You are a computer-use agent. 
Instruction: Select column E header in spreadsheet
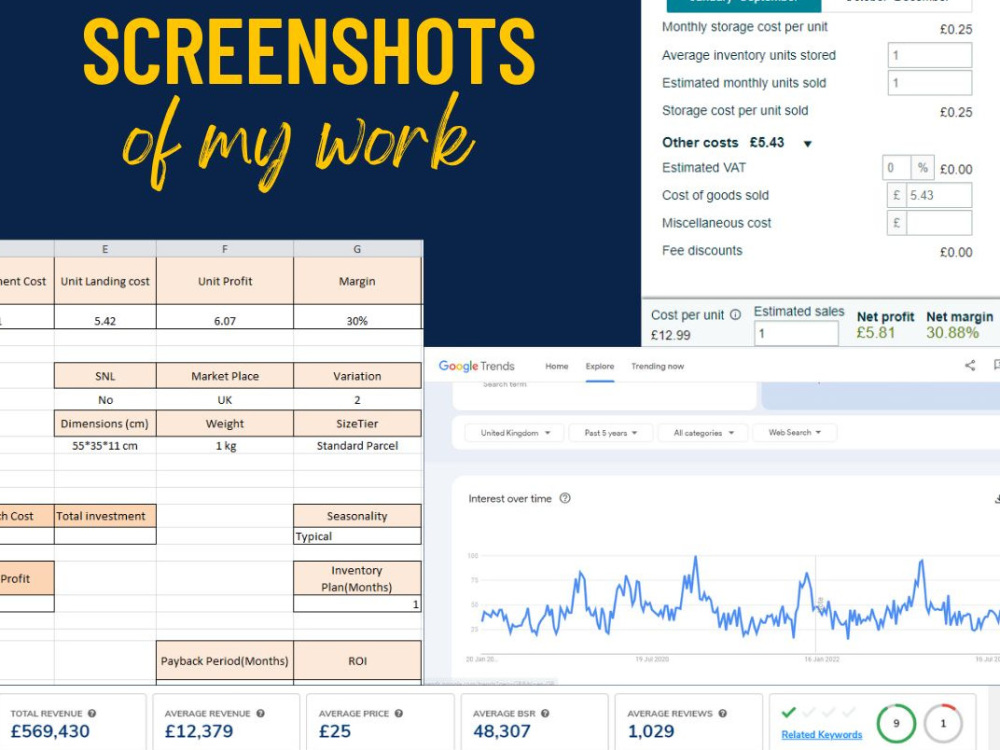(105, 249)
